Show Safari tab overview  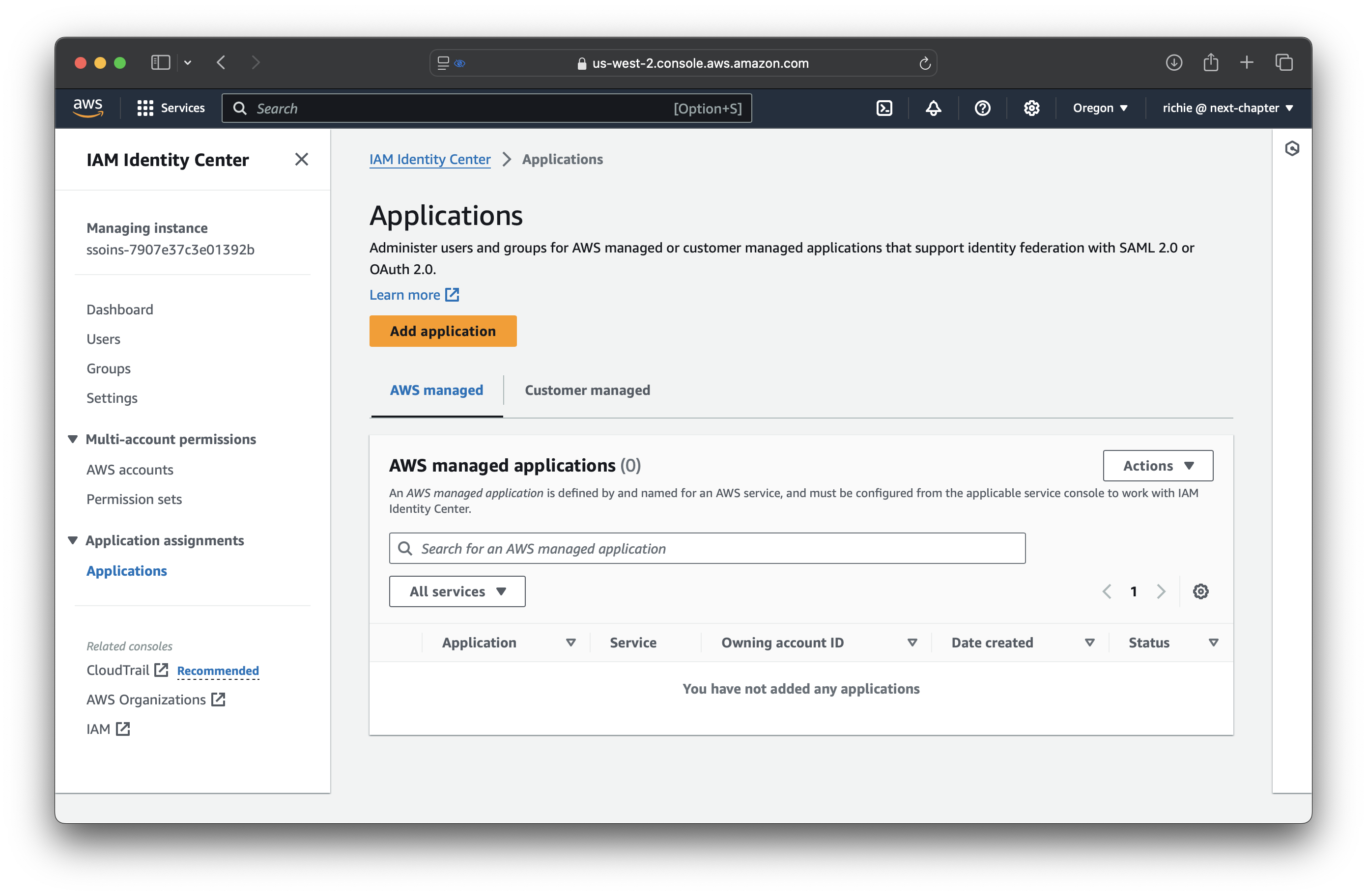pyautogui.click(x=1284, y=62)
